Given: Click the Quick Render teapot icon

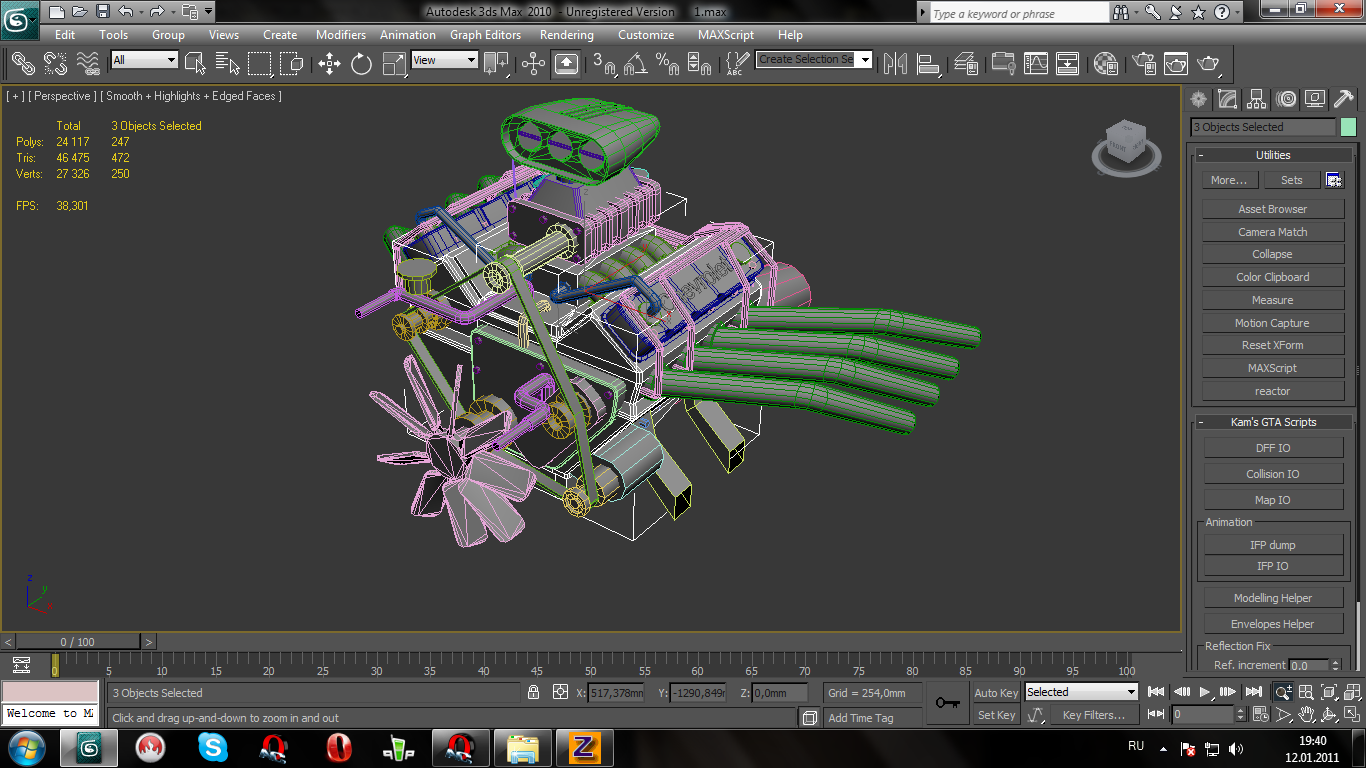Looking at the screenshot, I should pos(1209,64).
